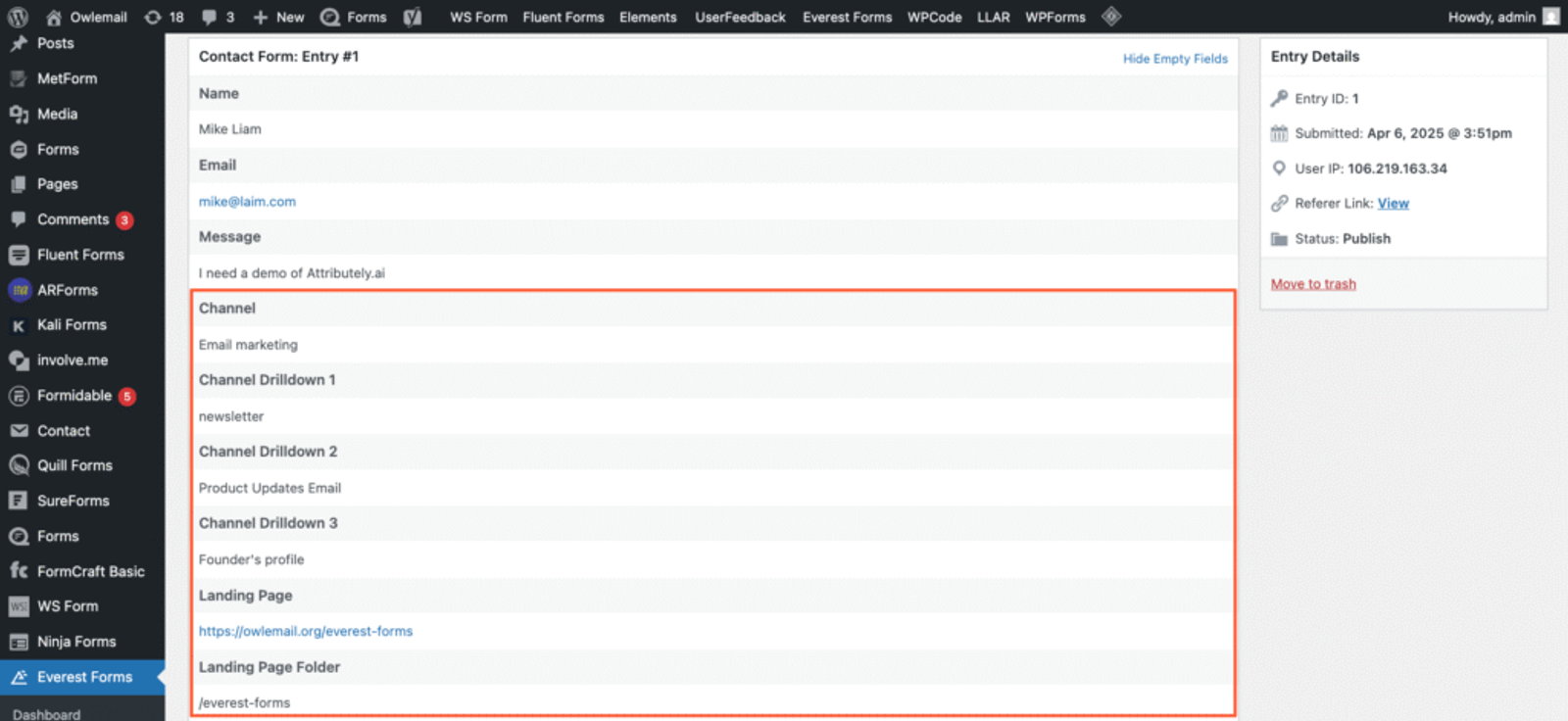The height and width of the screenshot is (721, 1568).
Task: Click the Founder's profile value
Action: click(x=251, y=559)
